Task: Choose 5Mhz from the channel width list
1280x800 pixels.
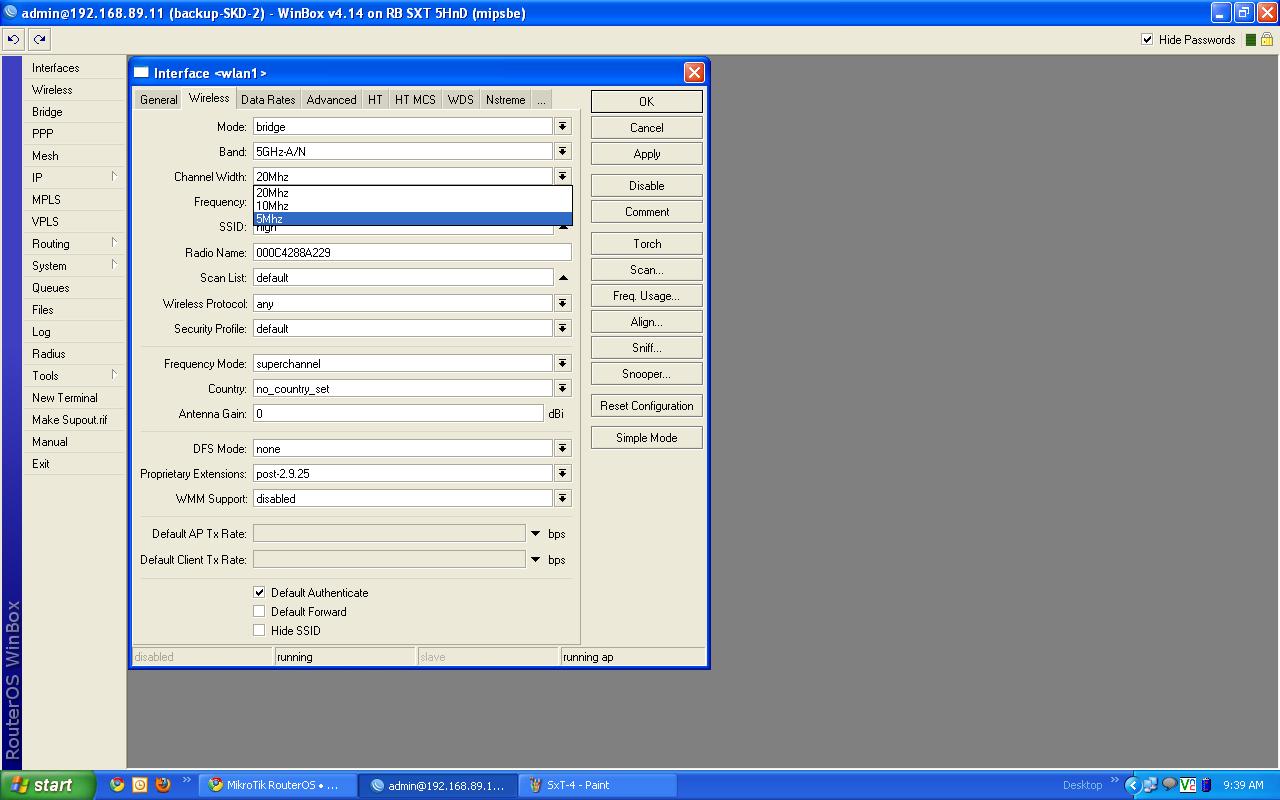Action: point(412,219)
